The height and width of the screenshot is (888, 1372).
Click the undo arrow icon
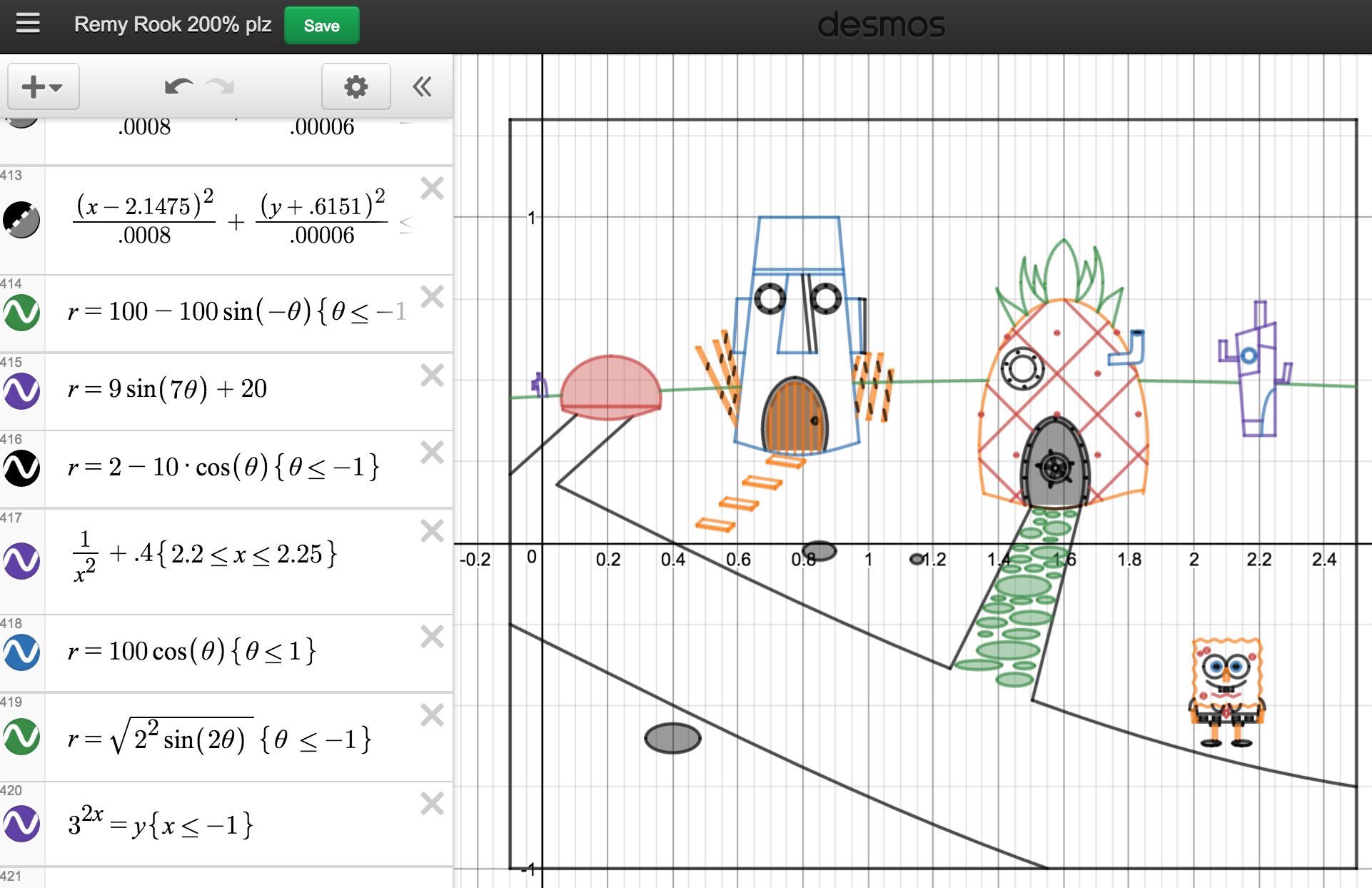[178, 87]
